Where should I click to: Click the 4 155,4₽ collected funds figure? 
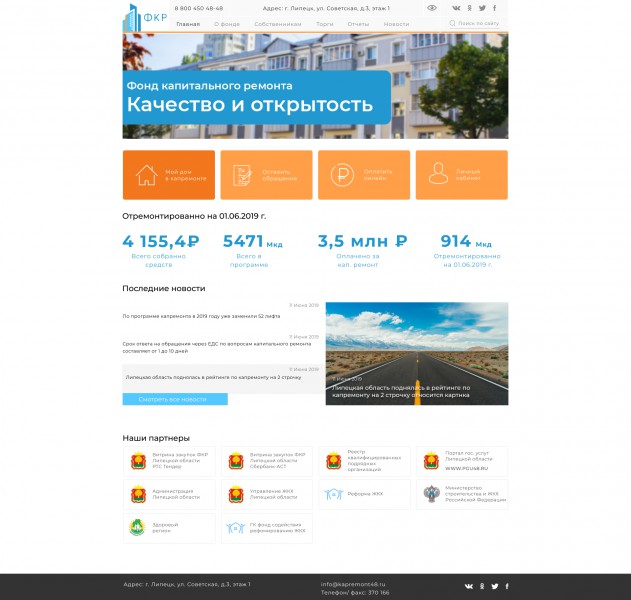coord(161,241)
